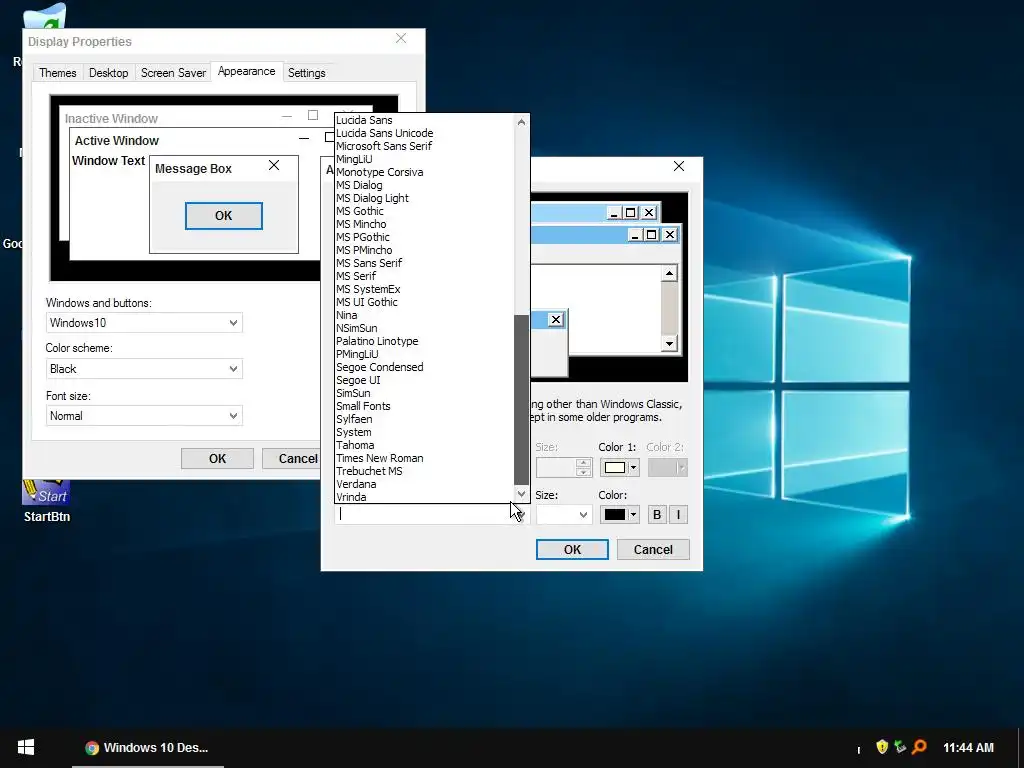Click the font list scroll down arrow

click(521, 494)
